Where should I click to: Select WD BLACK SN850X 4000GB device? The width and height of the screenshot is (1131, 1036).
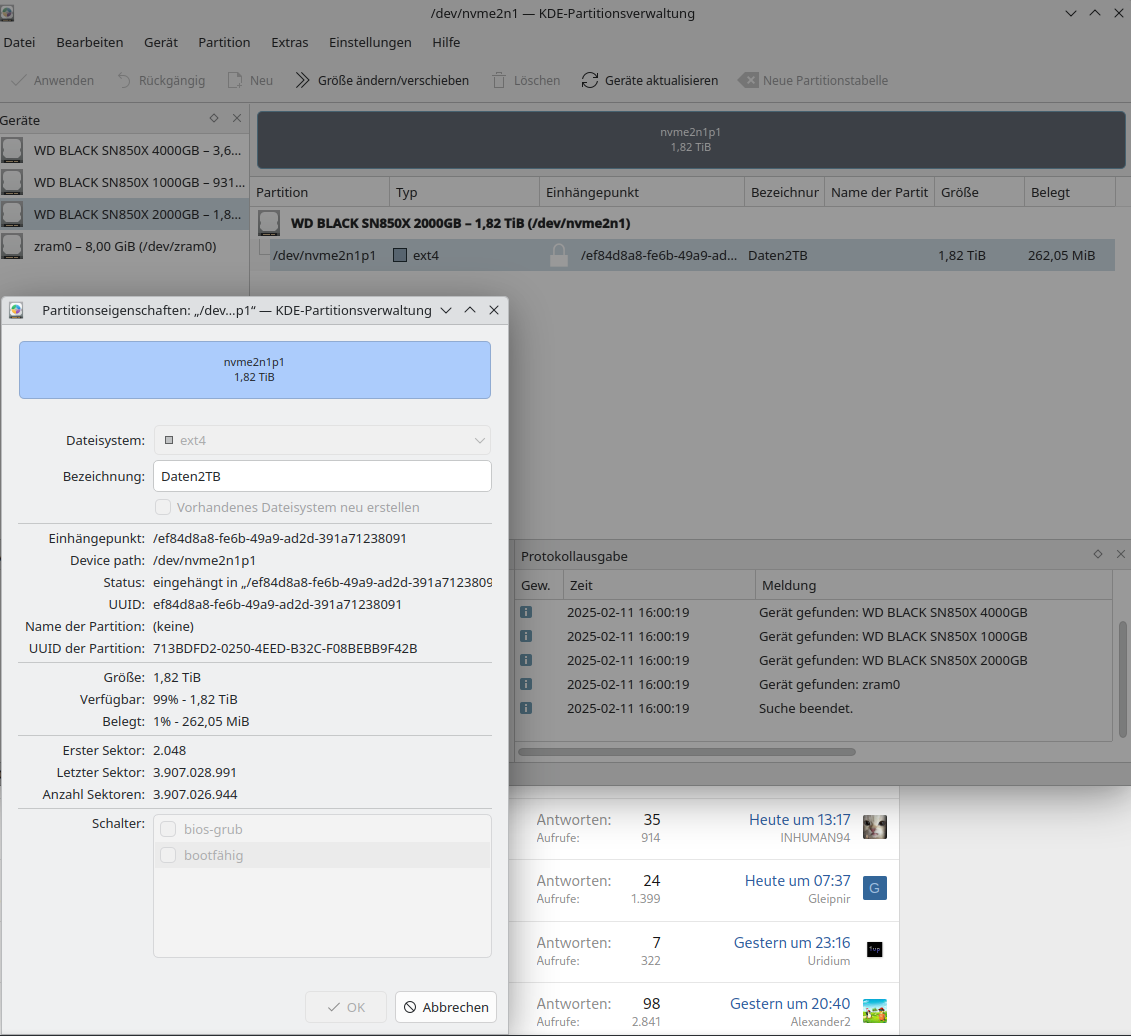pyautogui.click(x=124, y=151)
